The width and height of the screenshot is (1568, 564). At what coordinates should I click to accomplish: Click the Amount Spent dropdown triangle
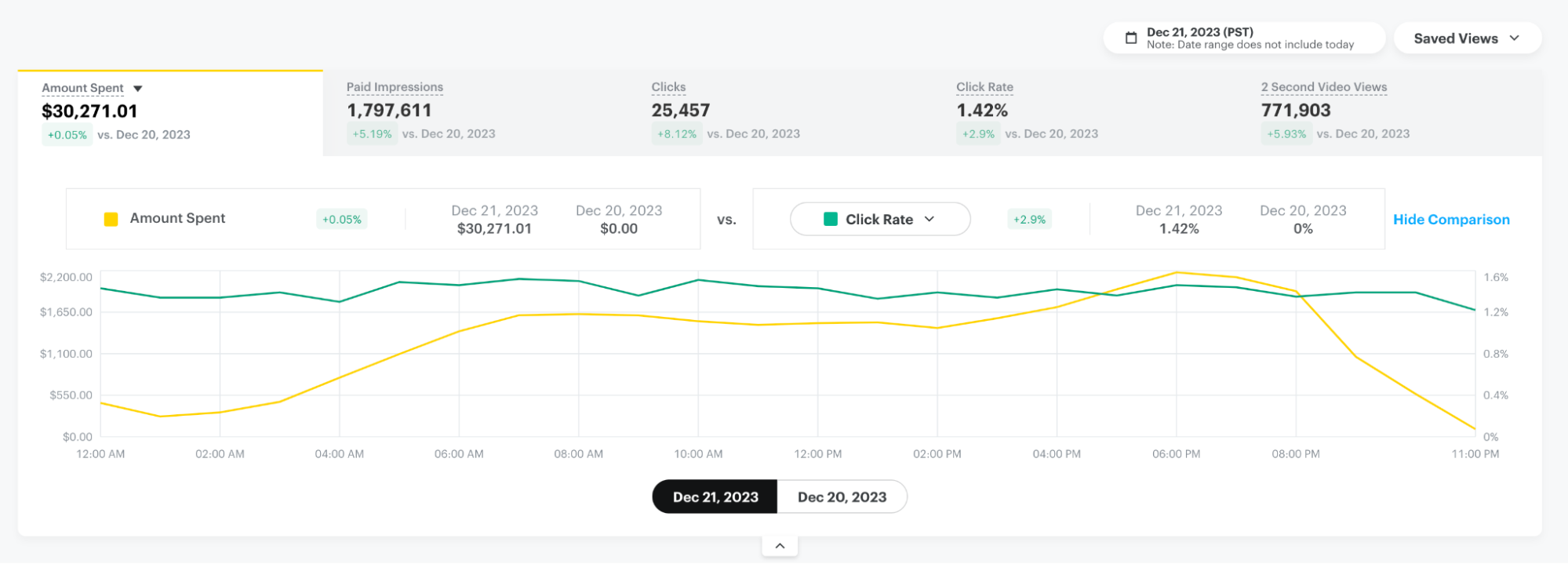[138, 89]
